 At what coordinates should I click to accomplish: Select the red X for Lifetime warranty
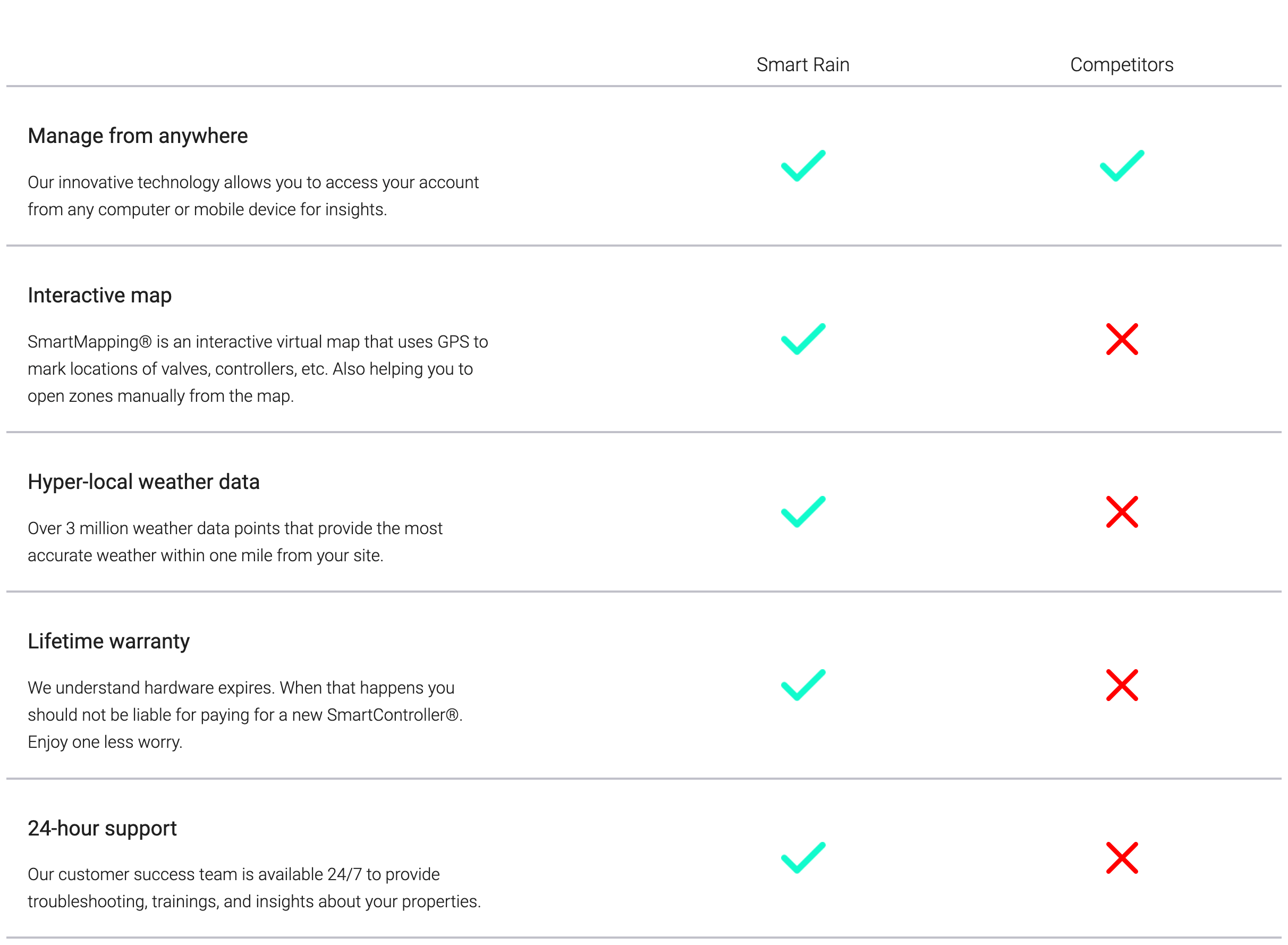coord(1122,685)
